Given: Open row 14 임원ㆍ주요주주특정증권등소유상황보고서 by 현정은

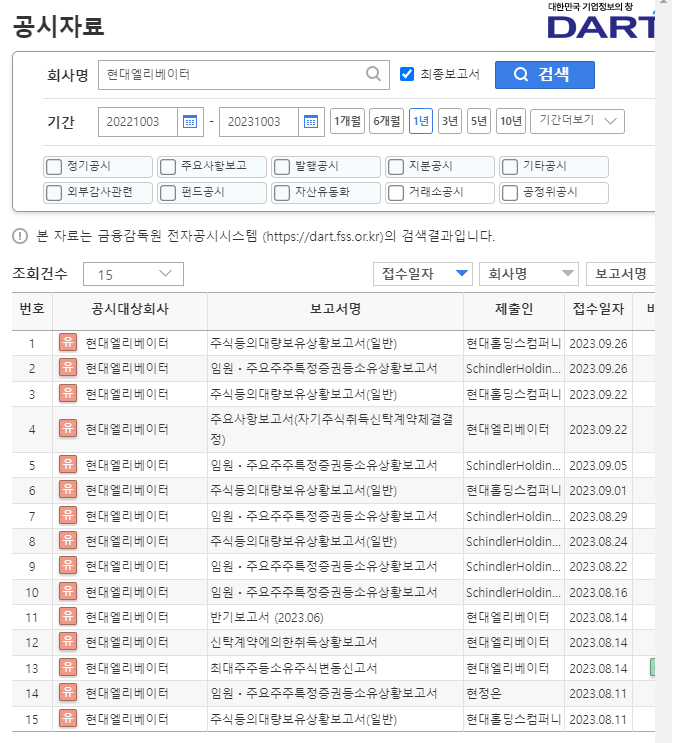Looking at the screenshot, I should [324, 693].
